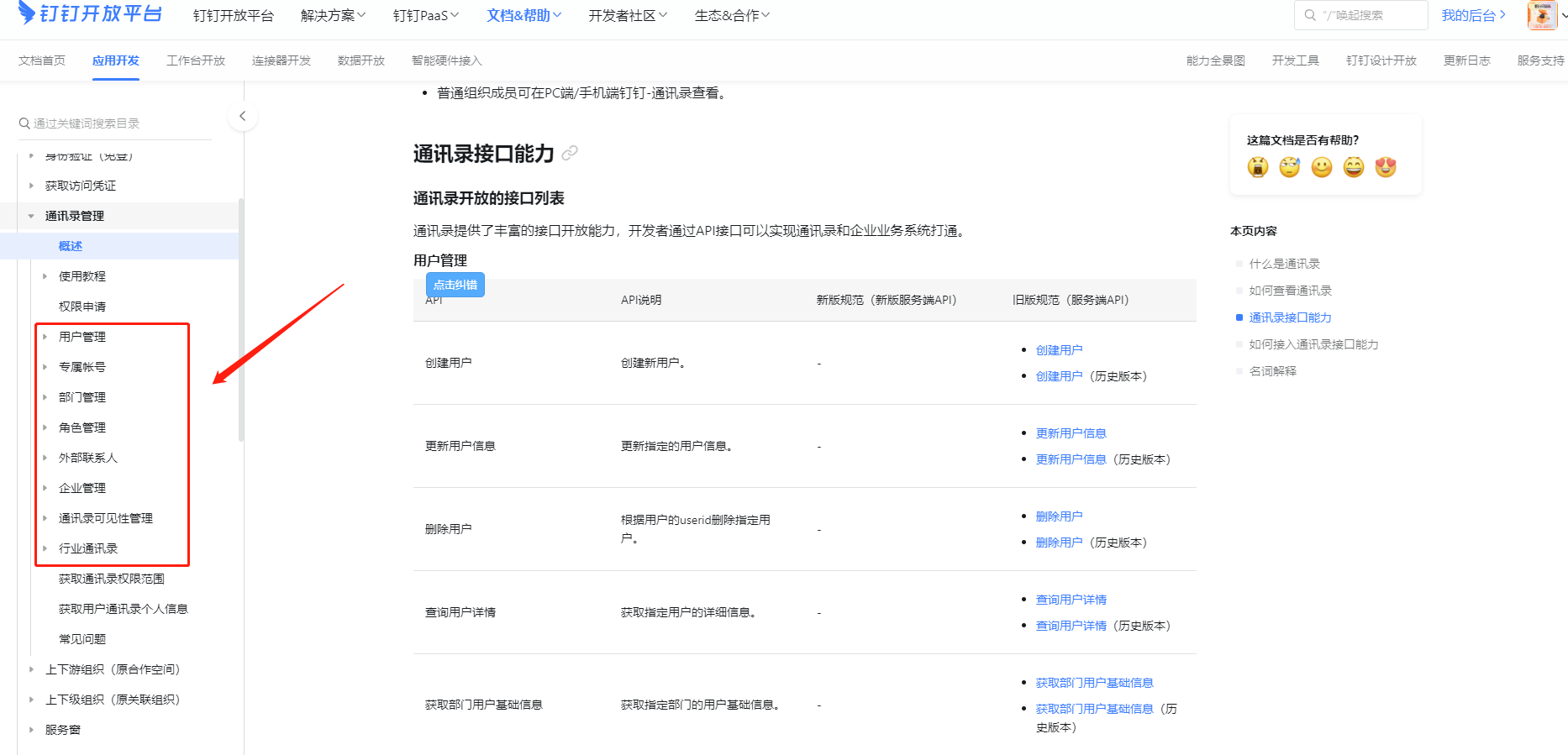This screenshot has height=755, width=1568.
Task: Expand the 用户管理 tree node
Action: [45, 337]
